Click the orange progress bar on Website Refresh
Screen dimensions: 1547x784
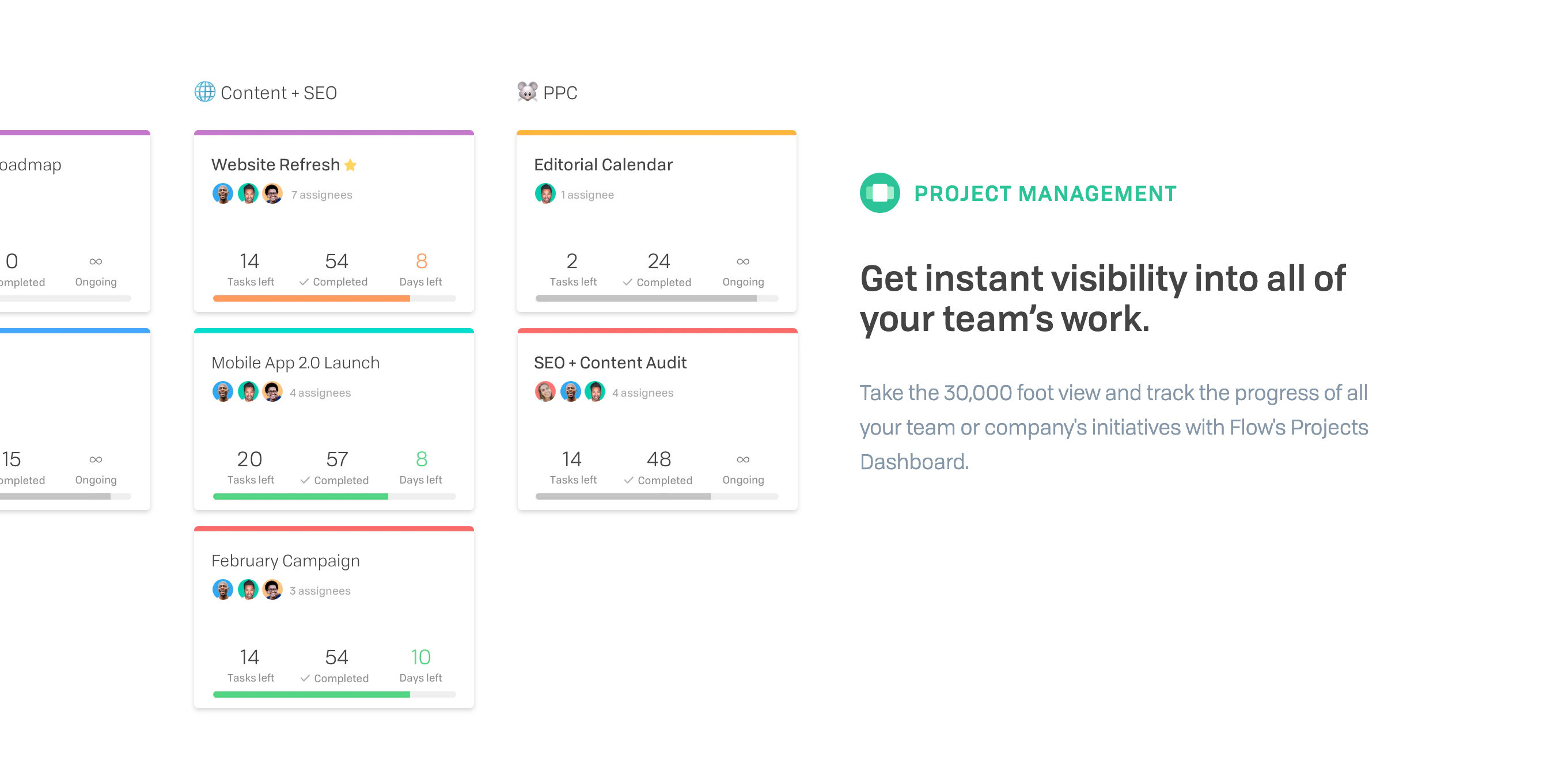point(311,298)
